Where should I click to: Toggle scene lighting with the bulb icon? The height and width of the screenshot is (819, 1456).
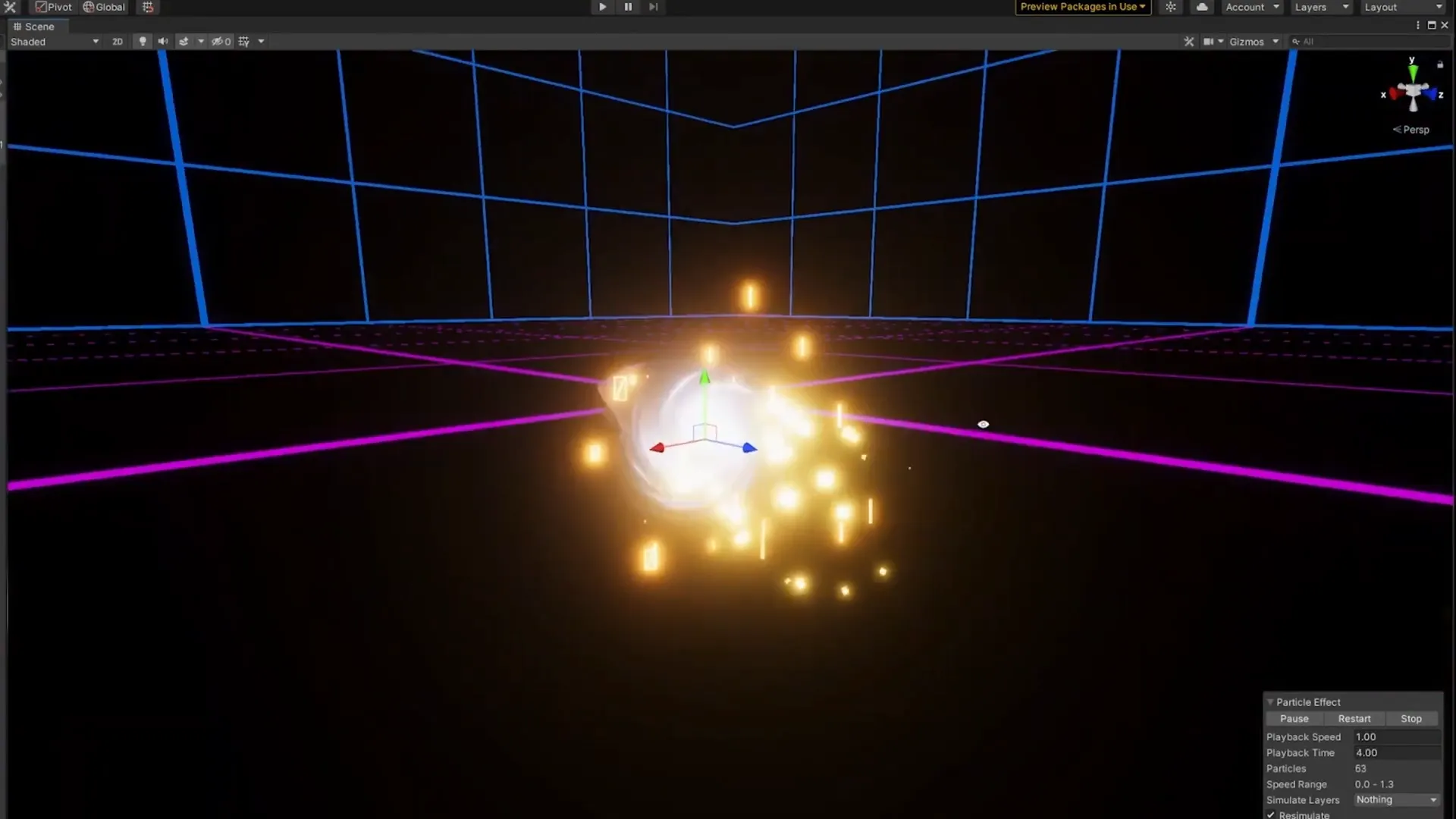coord(143,42)
